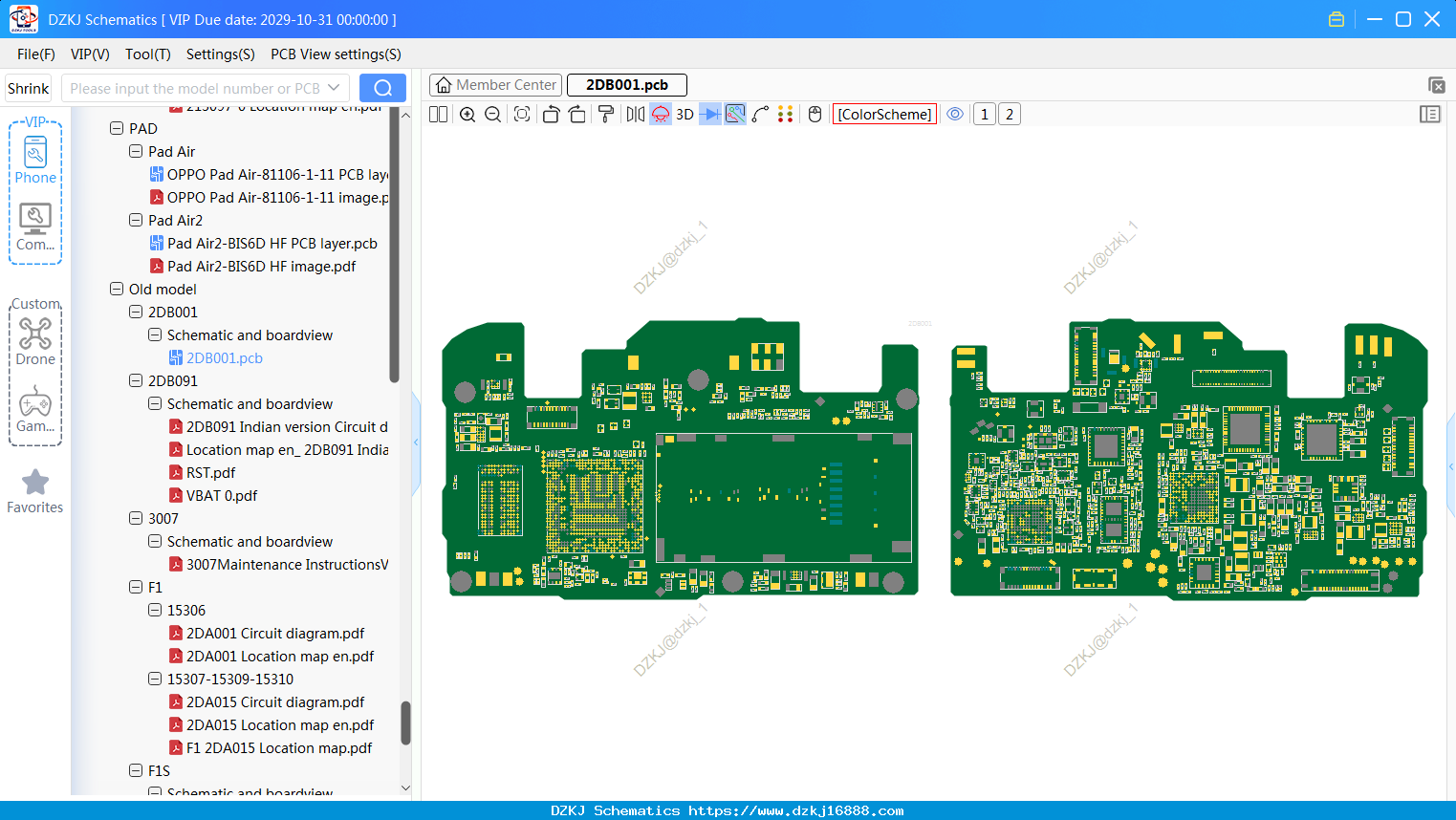Select the paint roller tool
This screenshot has height=820, width=1456.
pyautogui.click(x=606, y=114)
